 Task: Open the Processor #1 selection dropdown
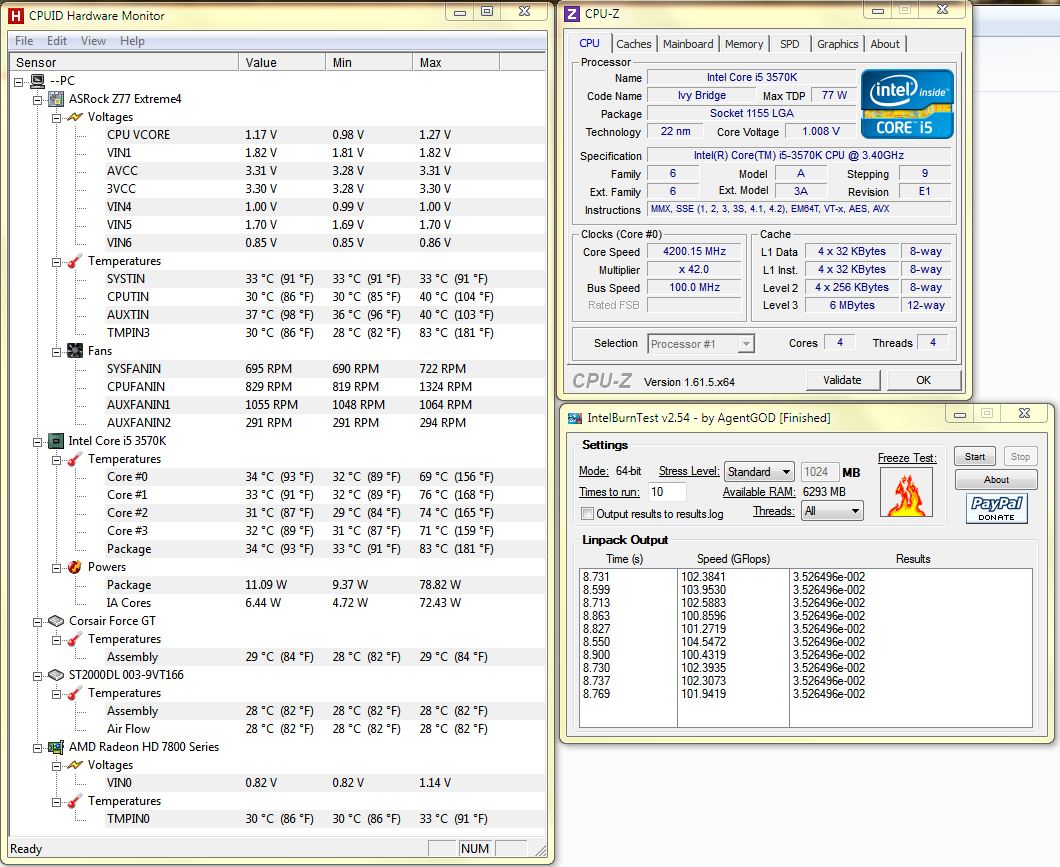point(746,344)
